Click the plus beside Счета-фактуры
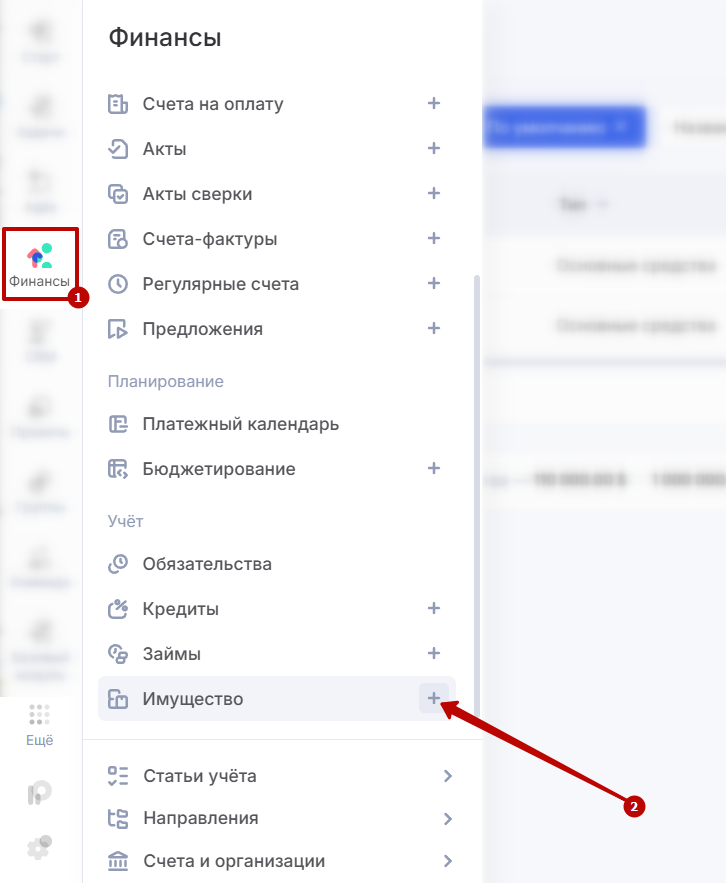 click(x=434, y=239)
